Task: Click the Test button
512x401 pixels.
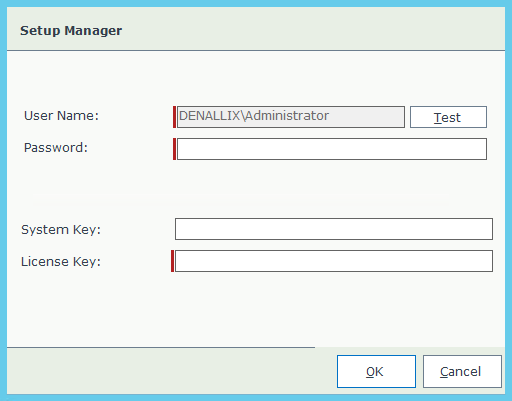Action: 448,117
